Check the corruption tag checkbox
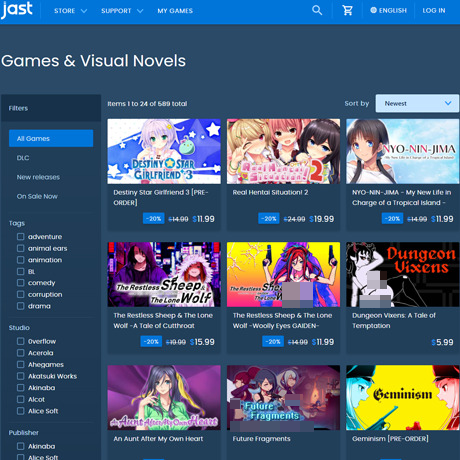460x460 pixels. (x=21, y=294)
